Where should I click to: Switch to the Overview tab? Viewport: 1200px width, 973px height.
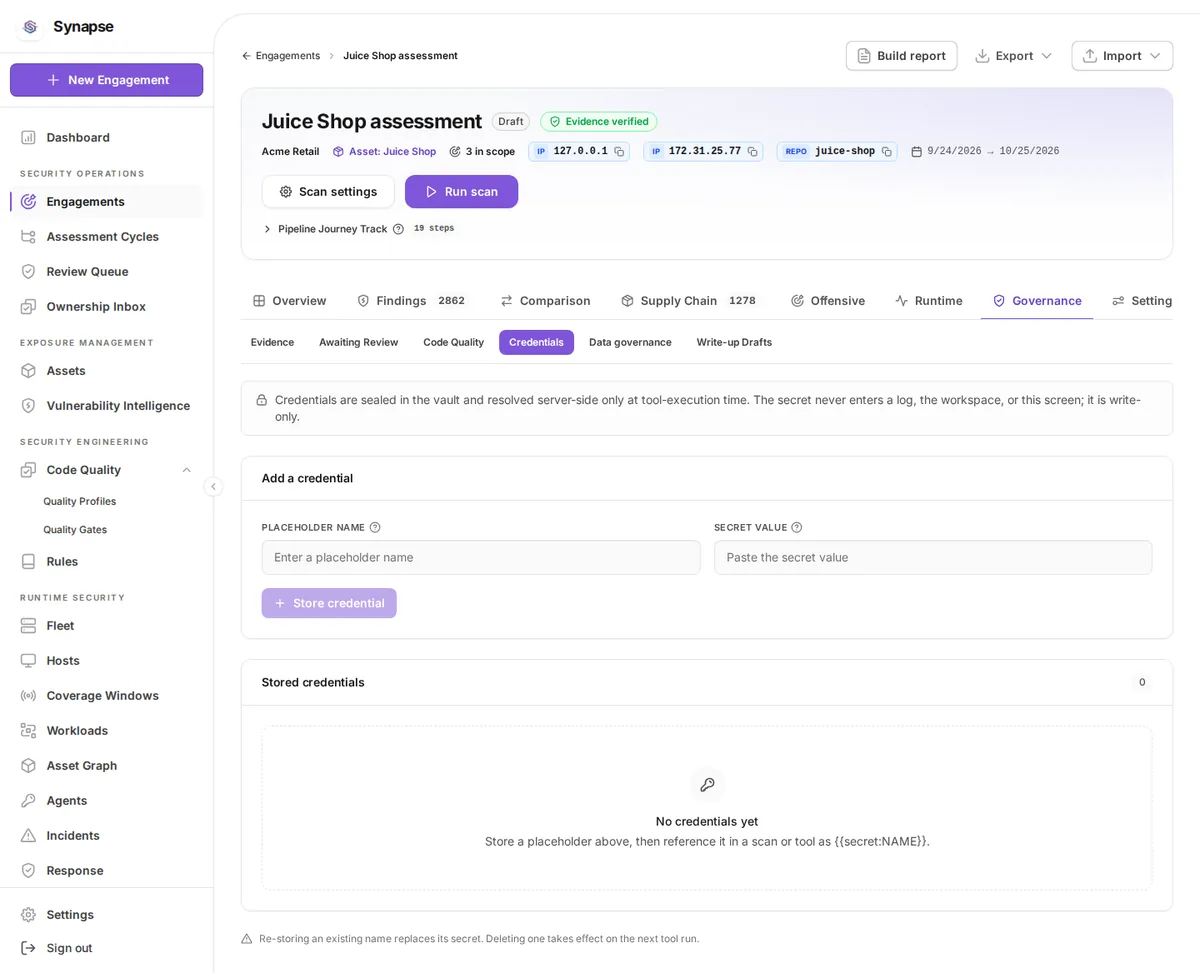(290, 300)
